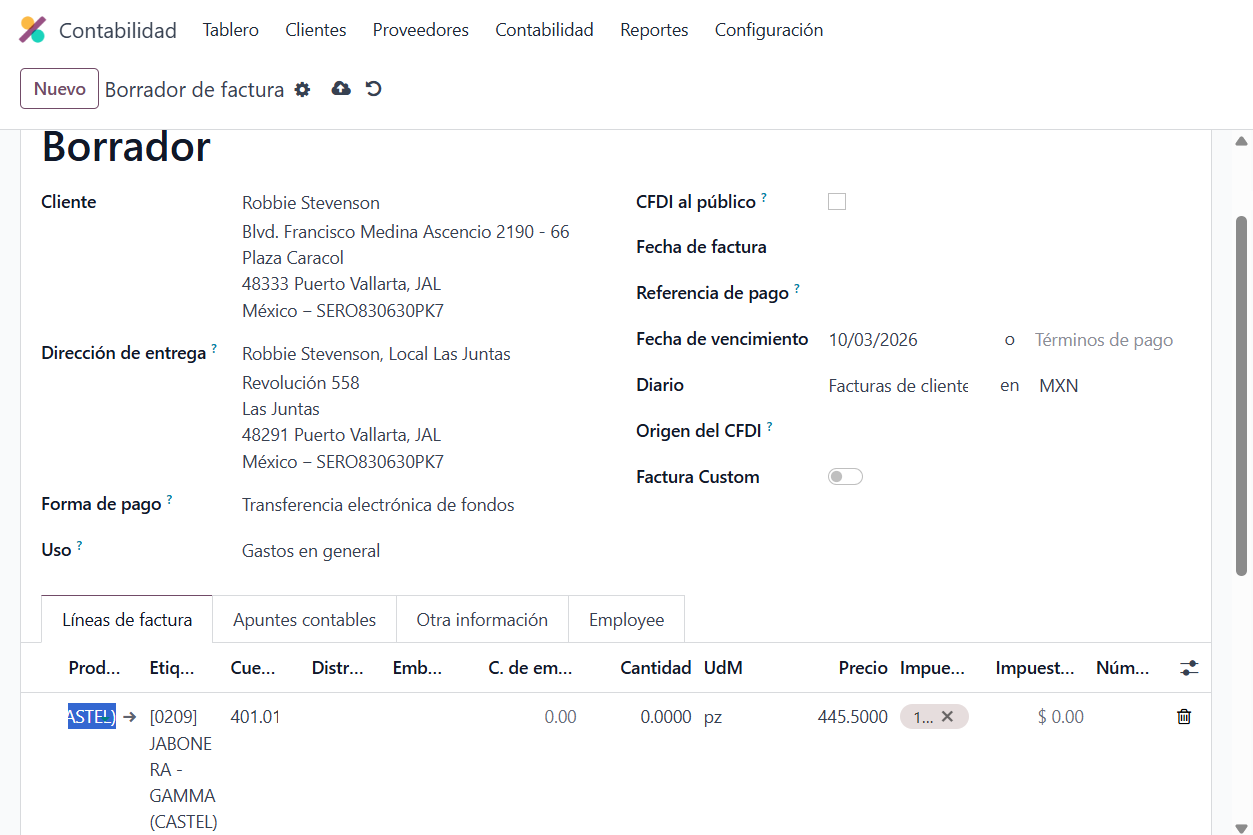
Task: Save the invoice with cloud upload icon
Action: (341, 89)
